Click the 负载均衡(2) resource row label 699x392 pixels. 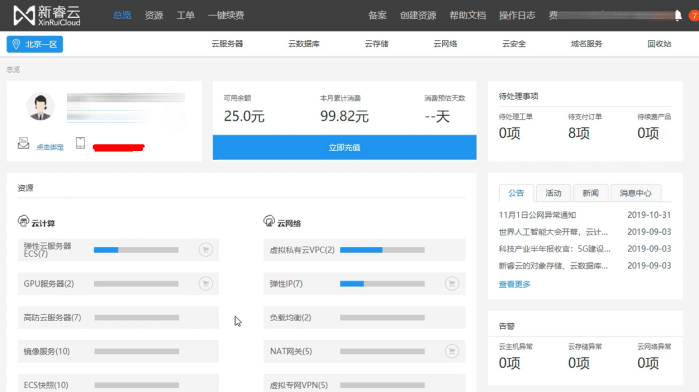click(x=290, y=318)
